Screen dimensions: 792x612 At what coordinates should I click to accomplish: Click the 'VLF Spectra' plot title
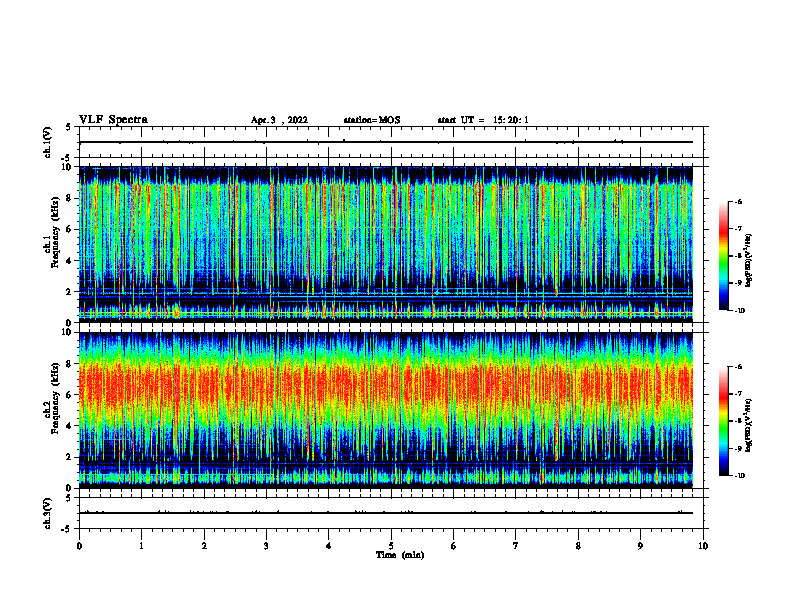[113, 120]
